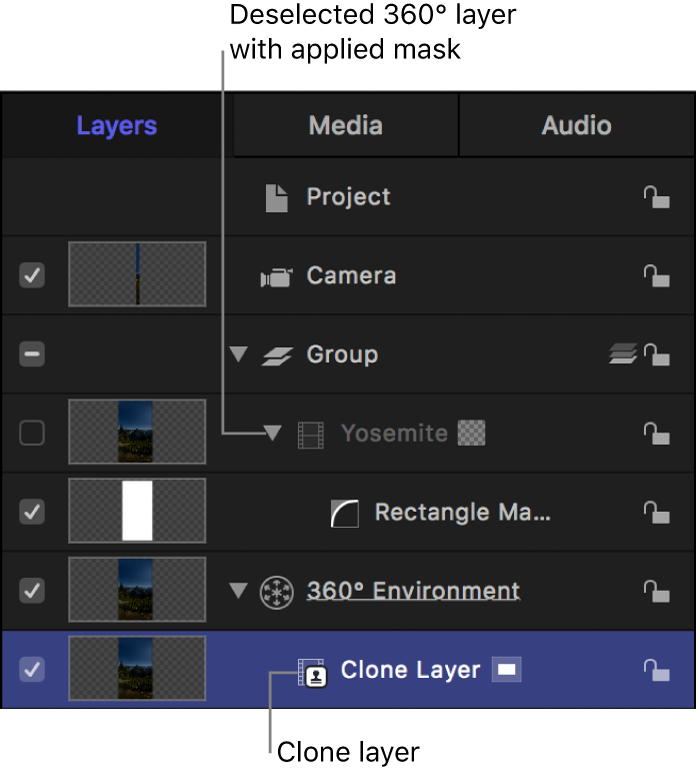
Task: Click the 360° Environment globe icon
Action: [274, 591]
